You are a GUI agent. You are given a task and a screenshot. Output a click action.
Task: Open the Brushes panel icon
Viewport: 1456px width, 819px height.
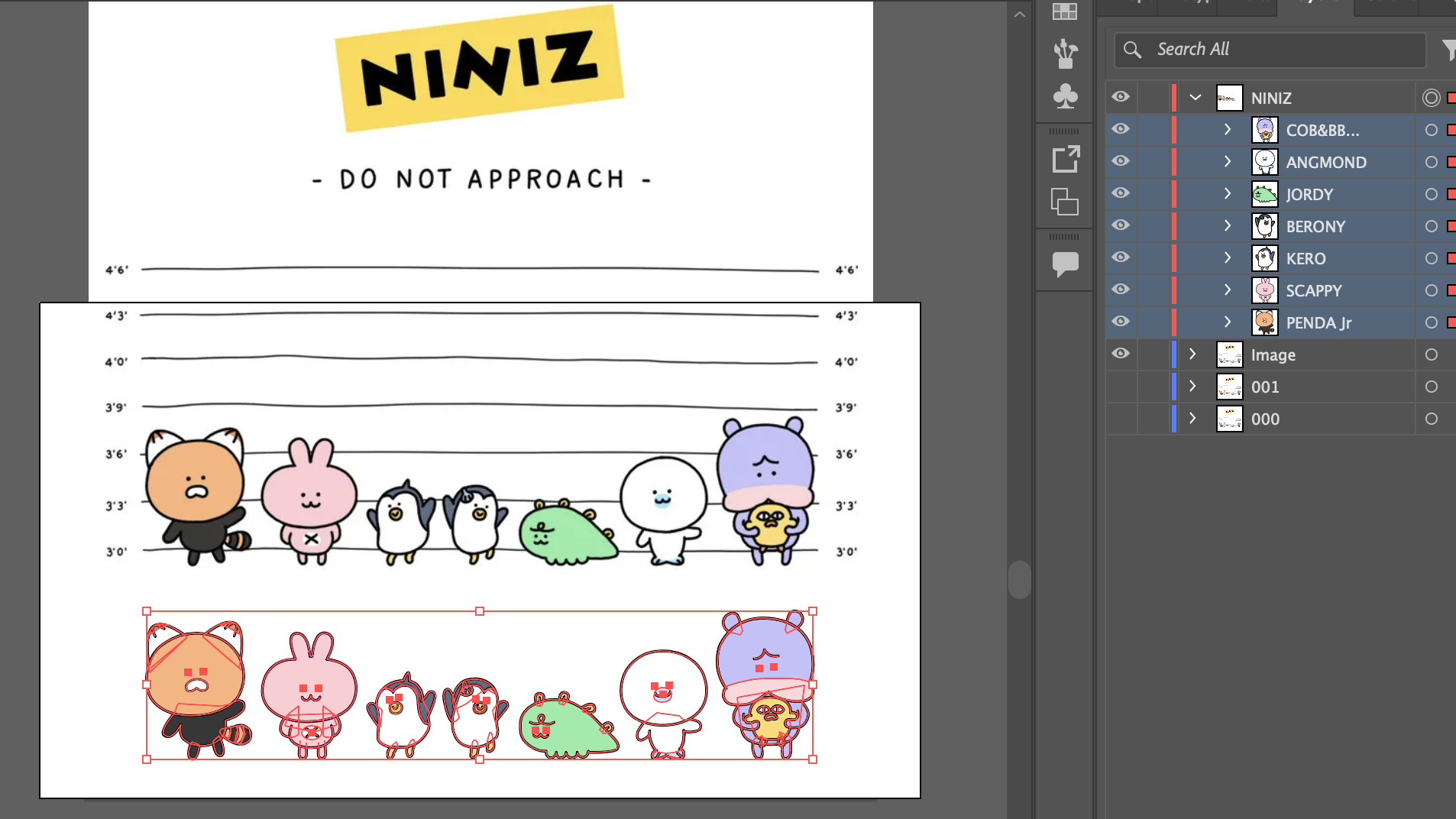pos(1065,53)
